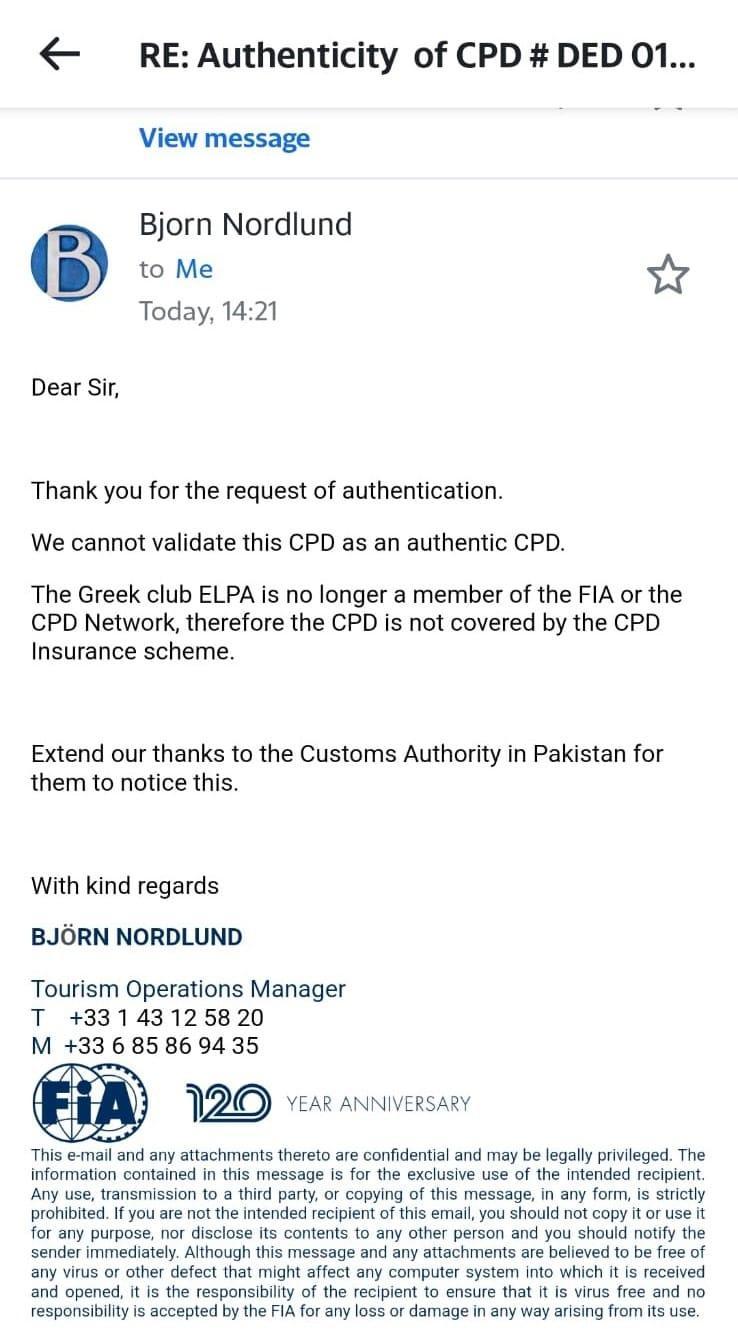Tap the Greek club ELPA paragraph
Viewport: 738px width, 1341px height.
(356, 622)
